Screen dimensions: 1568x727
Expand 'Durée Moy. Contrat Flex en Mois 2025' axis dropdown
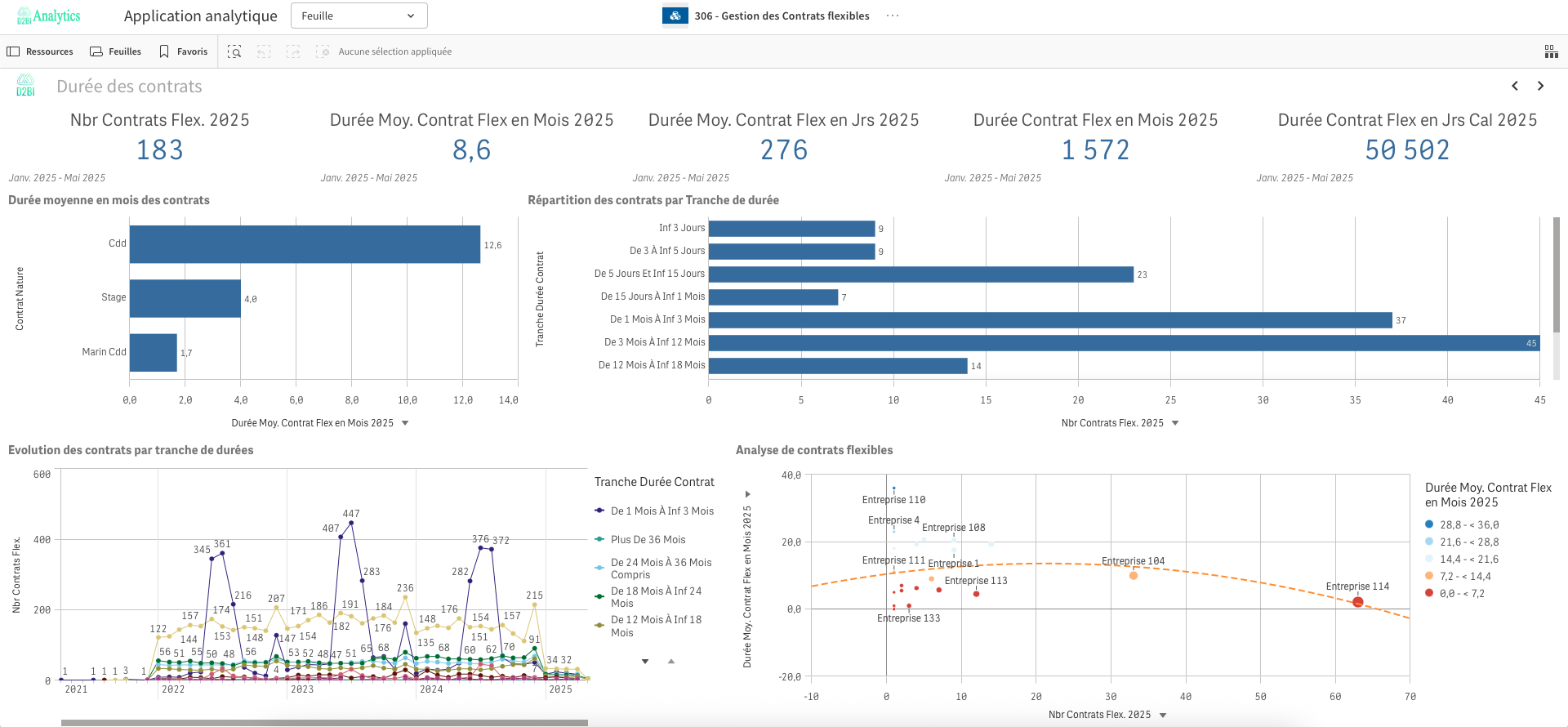point(405,423)
